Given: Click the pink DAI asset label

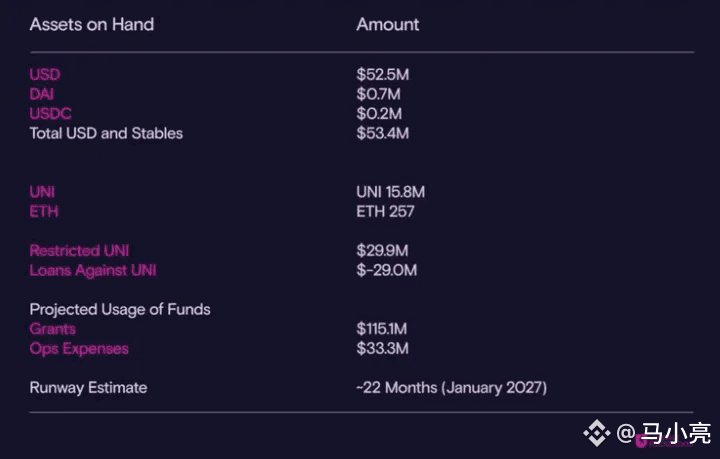Looking at the screenshot, I should click(x=42, y=94).
